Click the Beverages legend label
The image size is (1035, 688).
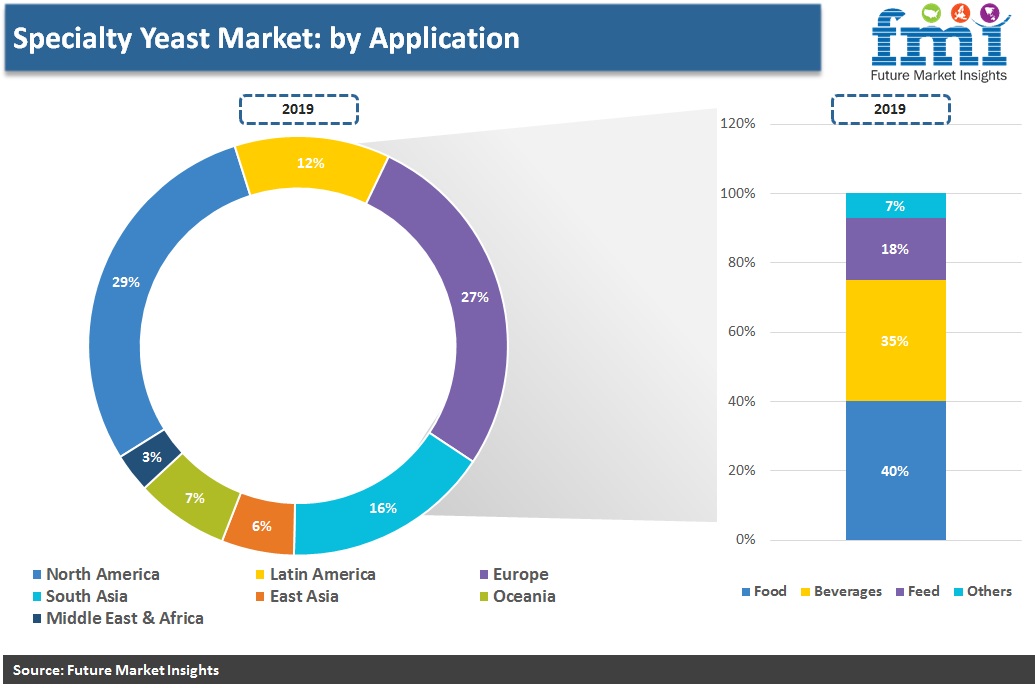click(x=848, y=592)
